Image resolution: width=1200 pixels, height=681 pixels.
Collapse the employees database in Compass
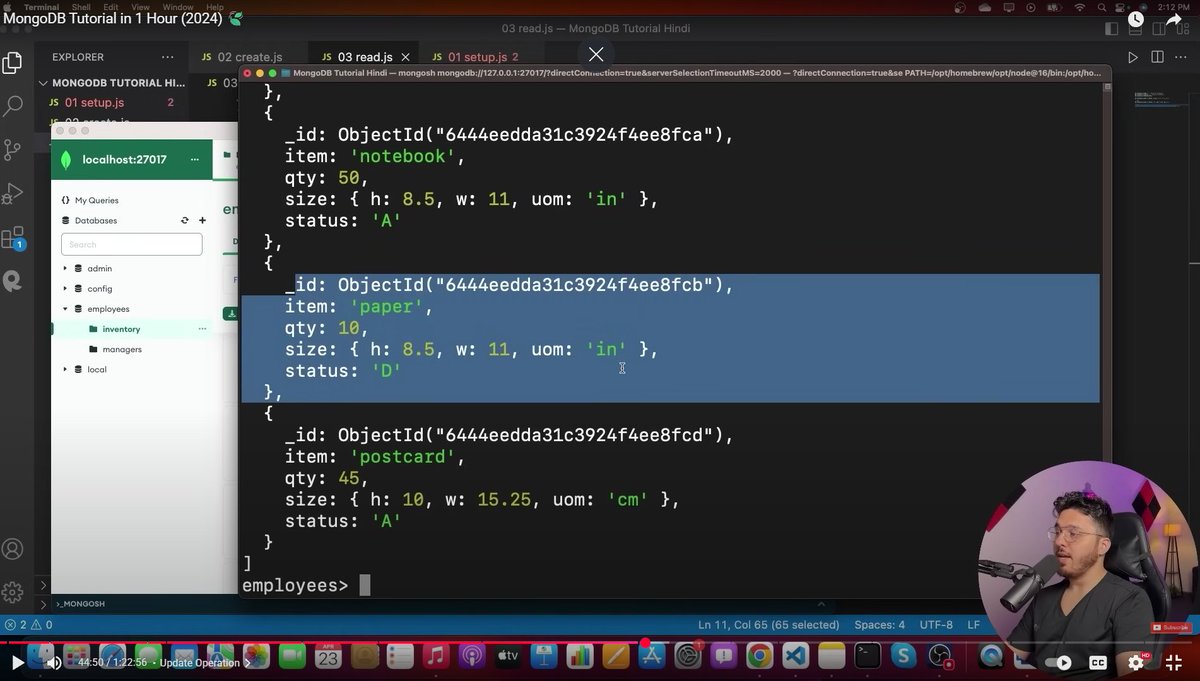[65, 309]
